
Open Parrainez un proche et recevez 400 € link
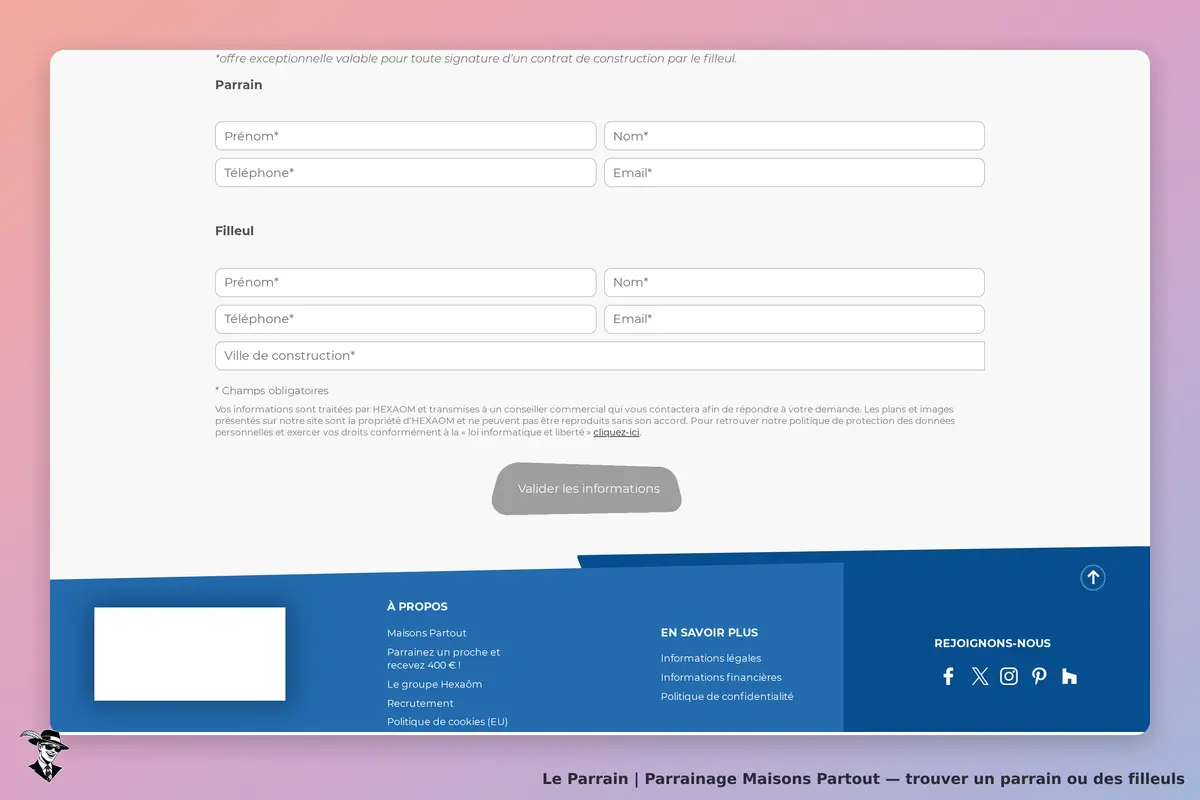(444, 658)
